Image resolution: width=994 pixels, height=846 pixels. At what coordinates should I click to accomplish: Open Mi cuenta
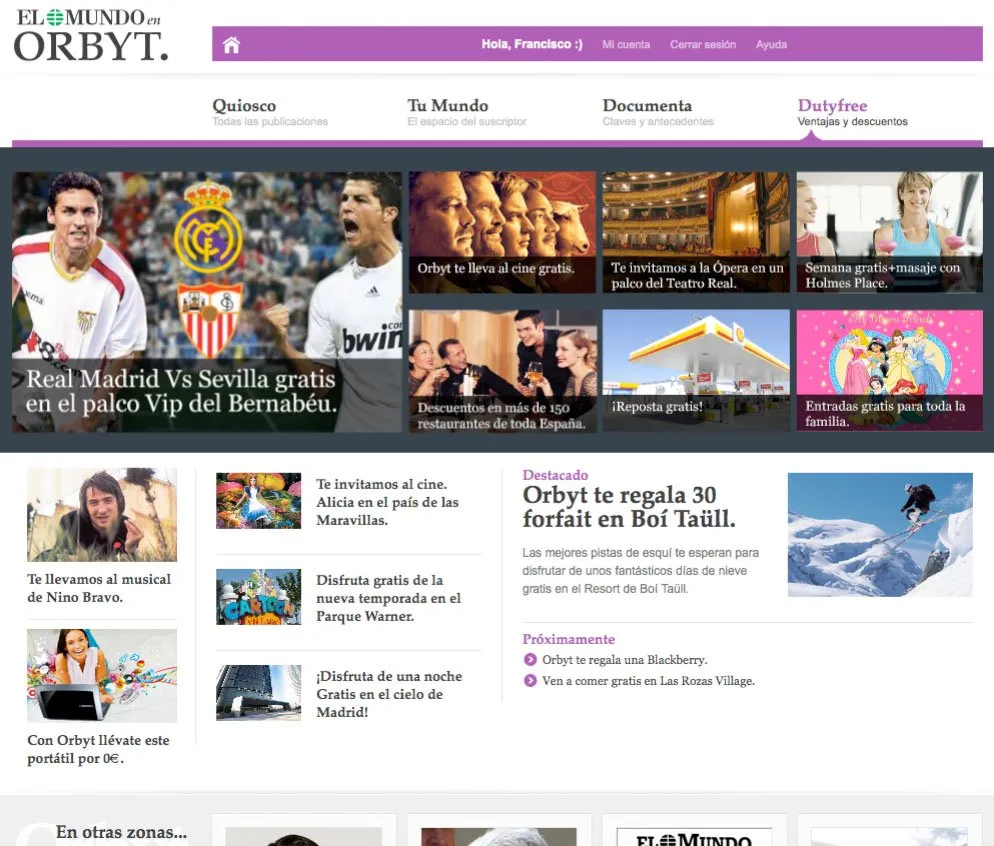click(626, 44)
